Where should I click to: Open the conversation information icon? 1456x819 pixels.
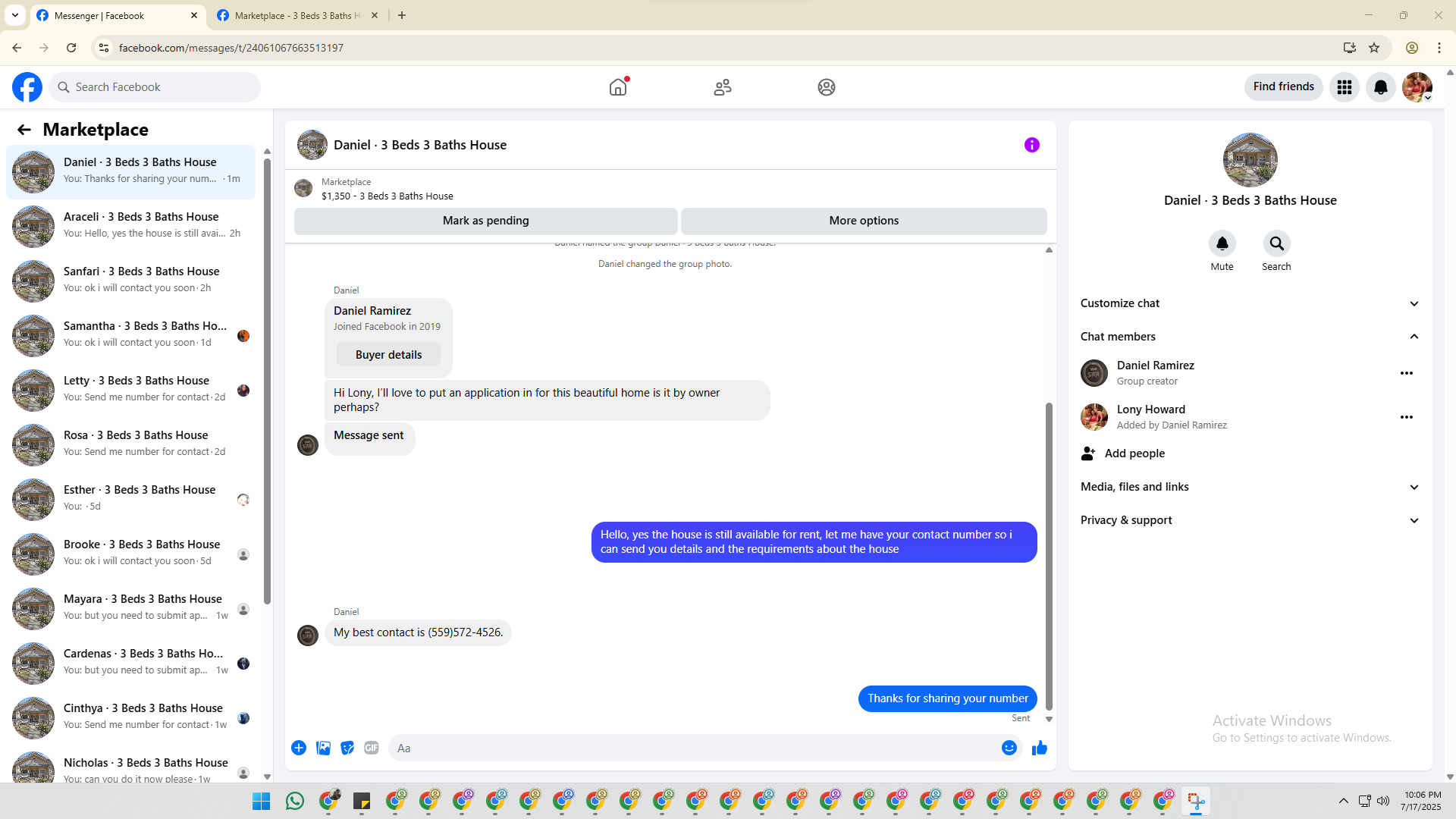click(x=1032, y=145)
